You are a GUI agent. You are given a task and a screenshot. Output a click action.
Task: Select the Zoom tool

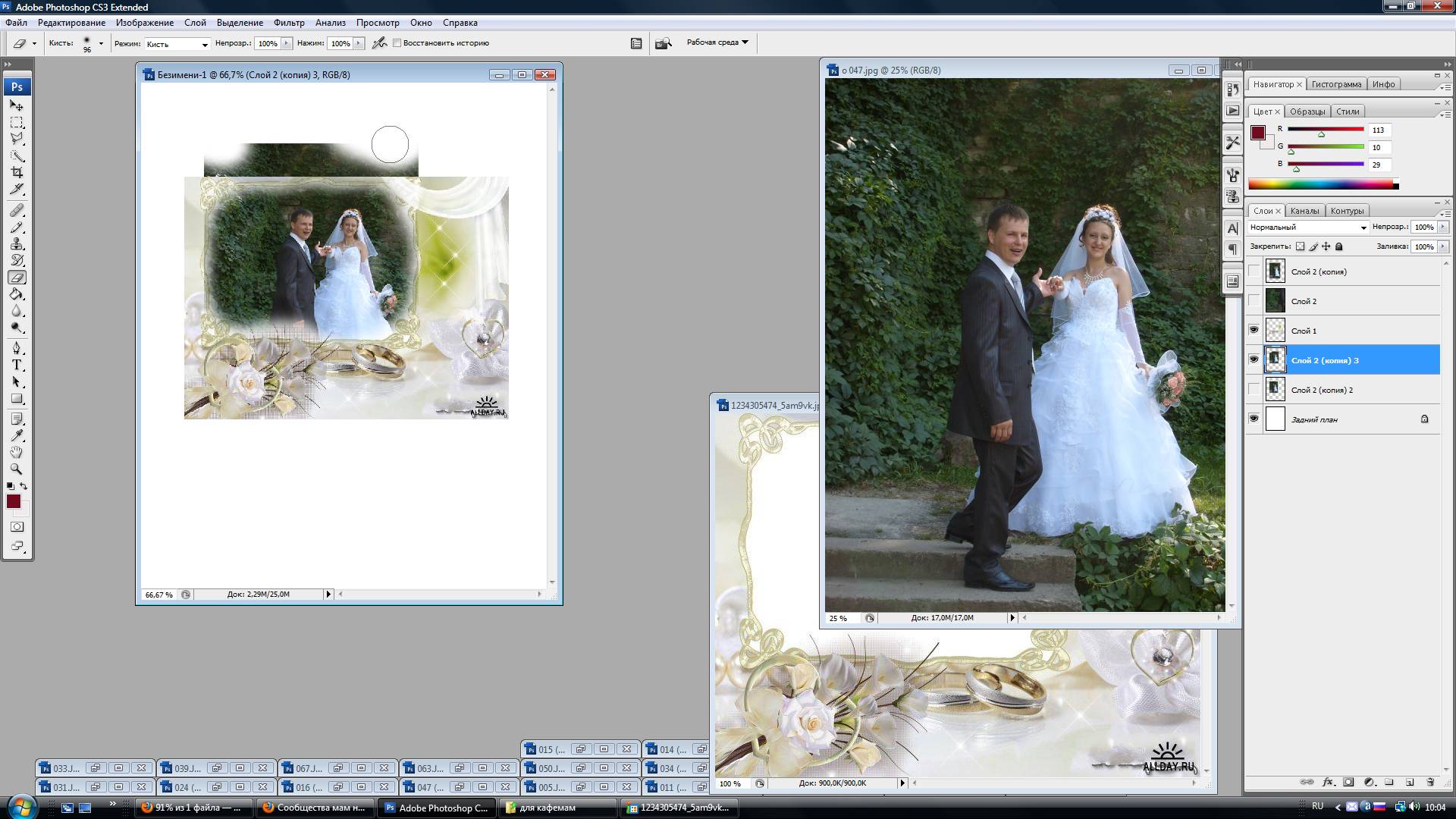(17, 469)
